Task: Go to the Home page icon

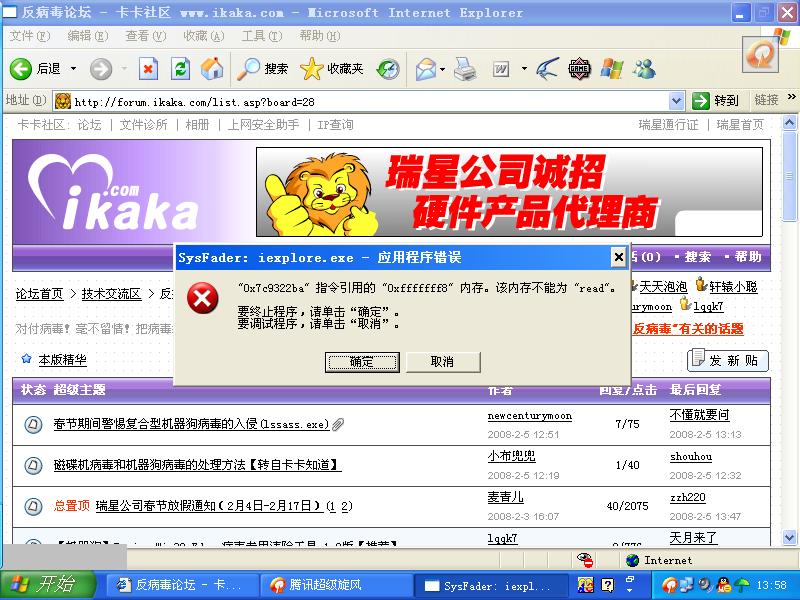Action: point(212,68)
